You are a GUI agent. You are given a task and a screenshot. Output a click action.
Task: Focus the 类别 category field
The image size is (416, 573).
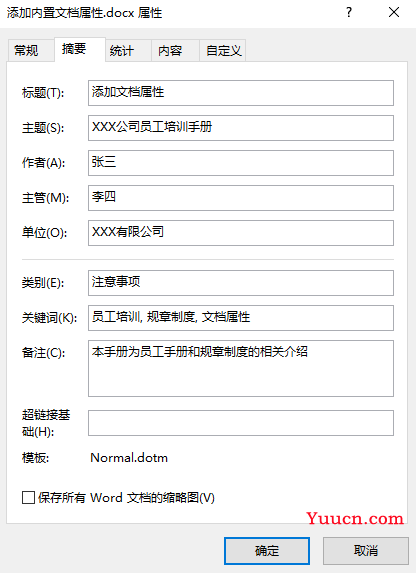click(241, 283)
